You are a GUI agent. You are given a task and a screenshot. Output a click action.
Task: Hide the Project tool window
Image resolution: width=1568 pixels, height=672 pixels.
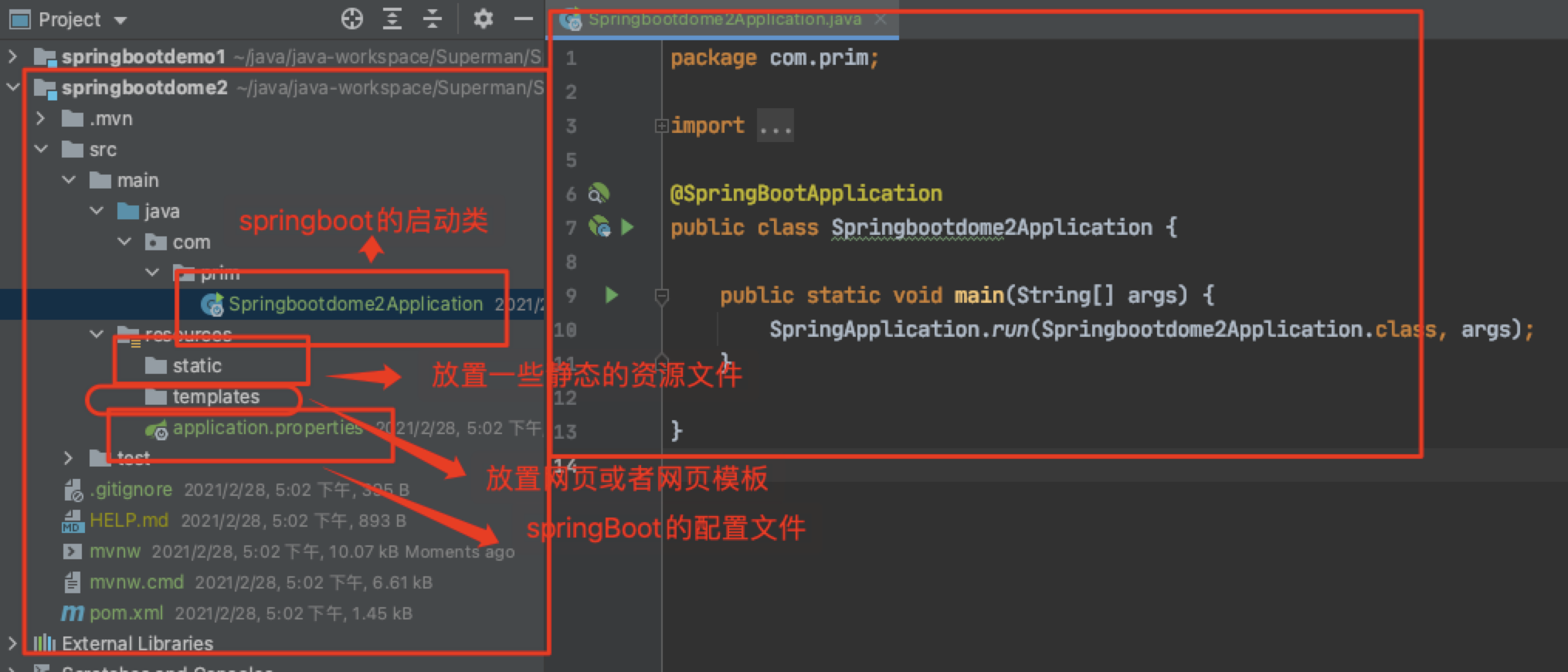[x=524, y=19]
